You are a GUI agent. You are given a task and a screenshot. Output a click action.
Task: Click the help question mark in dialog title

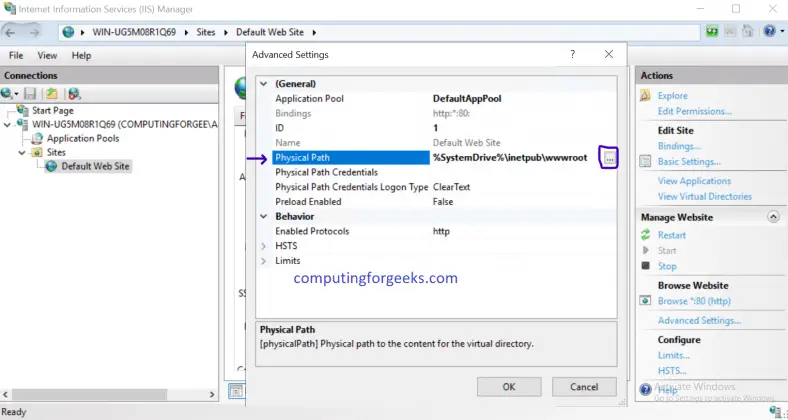pos(572,54)
